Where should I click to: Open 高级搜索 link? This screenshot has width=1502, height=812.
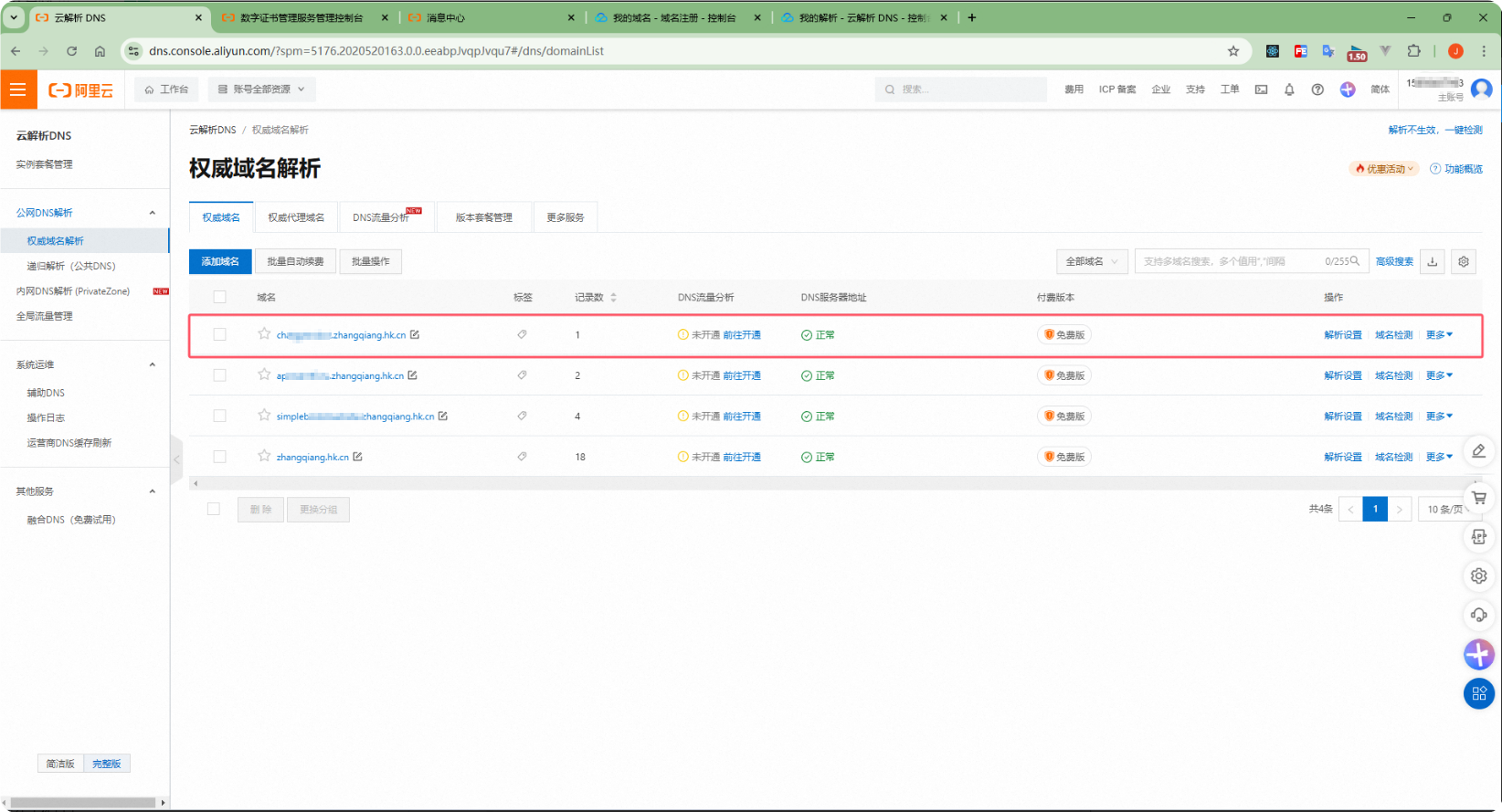tap(1394, 261)
